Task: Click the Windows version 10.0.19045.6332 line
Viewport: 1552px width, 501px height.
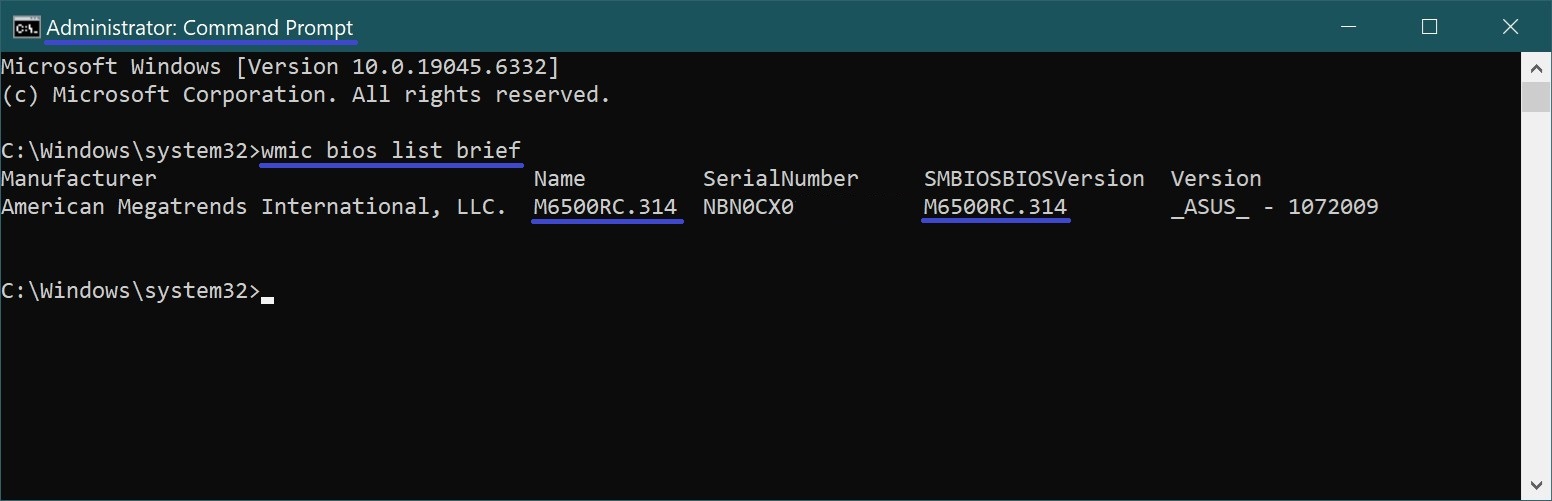Action: pos(280,67)
